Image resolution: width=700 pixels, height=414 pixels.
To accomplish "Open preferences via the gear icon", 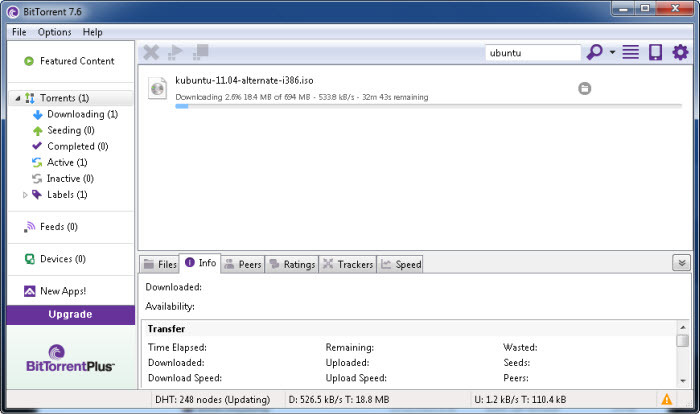I will 680,52.
